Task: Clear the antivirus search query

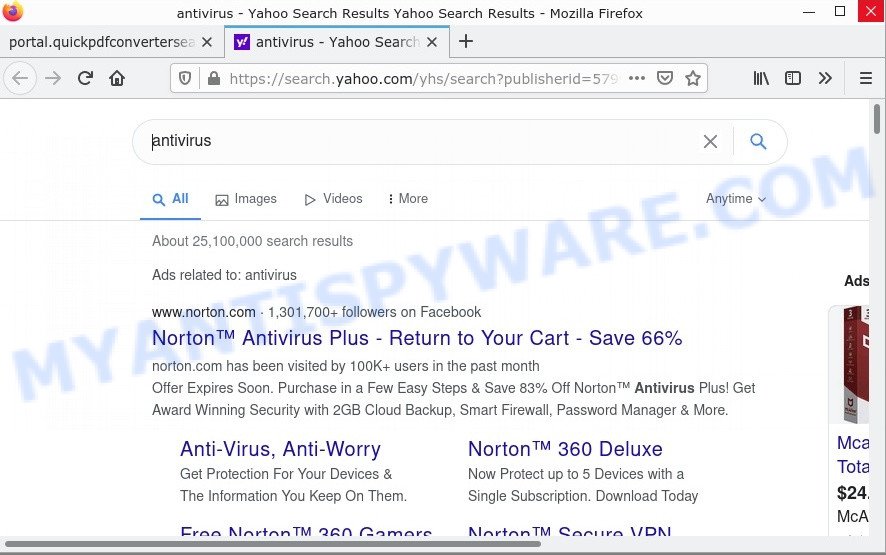Action: 710,141
